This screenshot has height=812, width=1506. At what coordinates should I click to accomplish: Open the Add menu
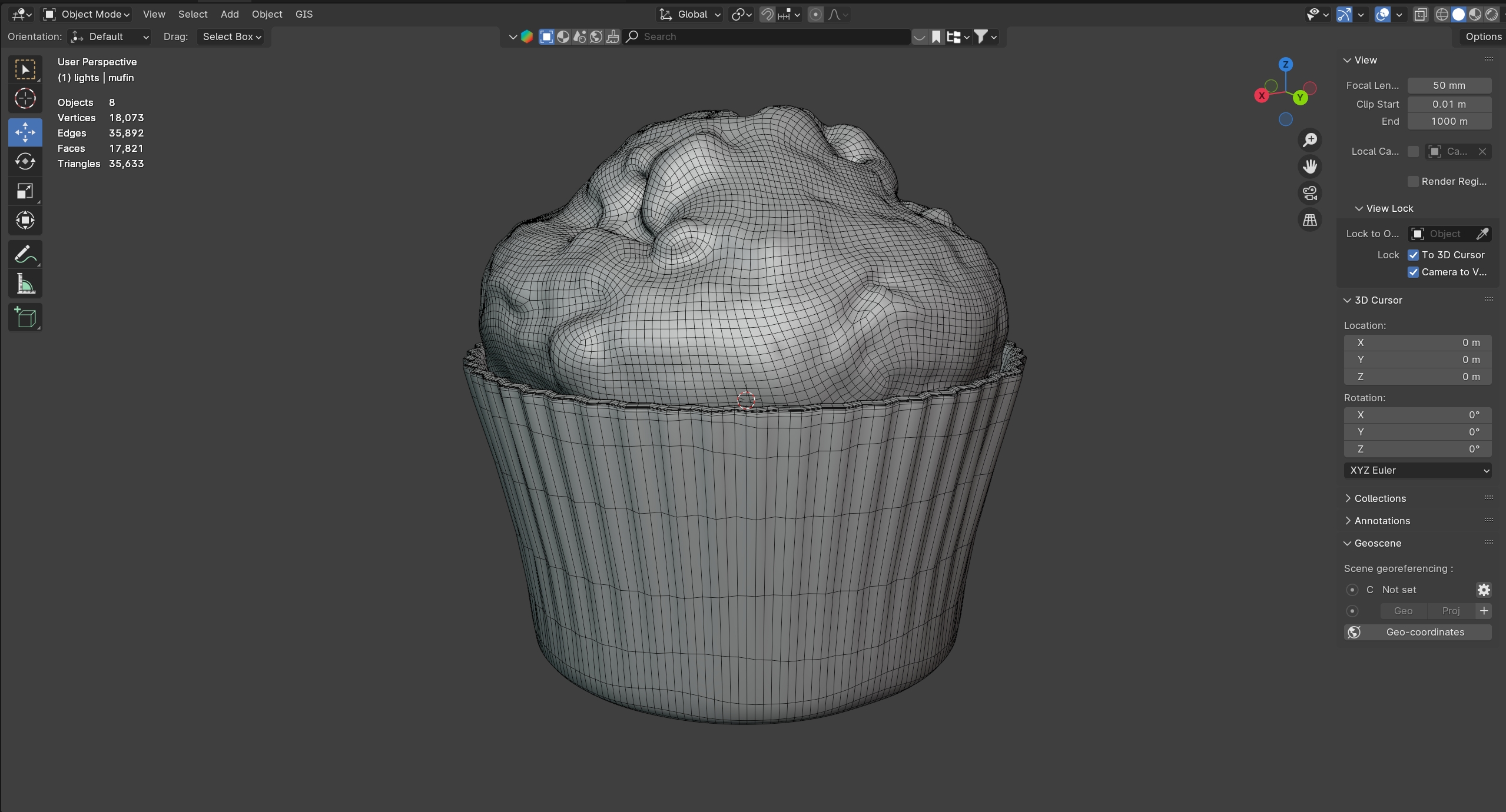[230, 14]
